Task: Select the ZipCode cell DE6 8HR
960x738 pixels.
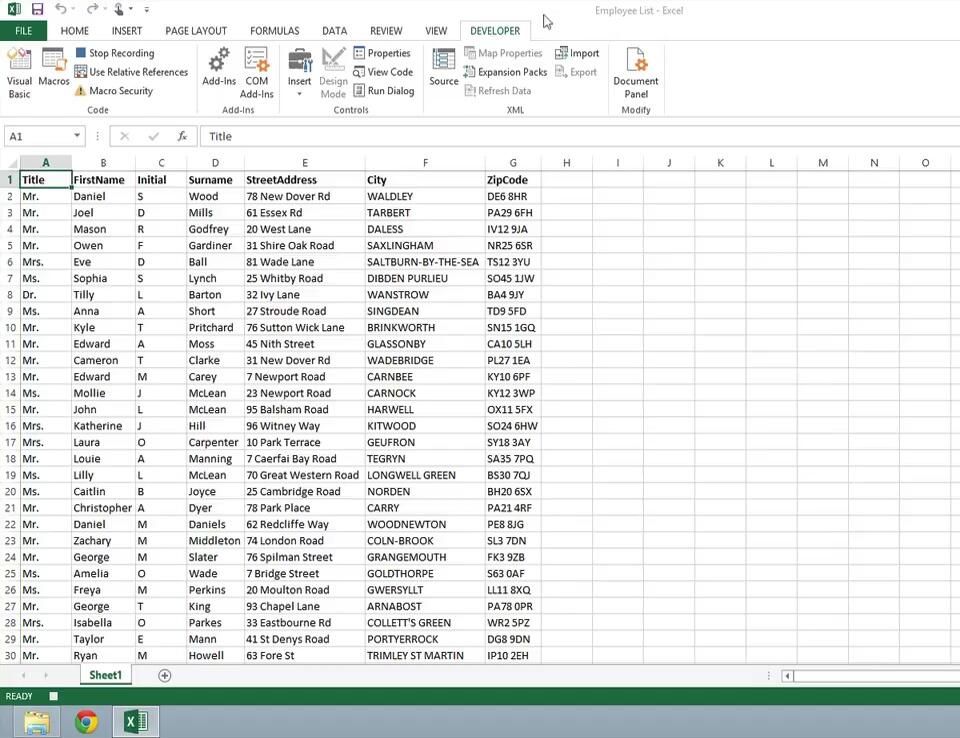Action: (513, 197)
